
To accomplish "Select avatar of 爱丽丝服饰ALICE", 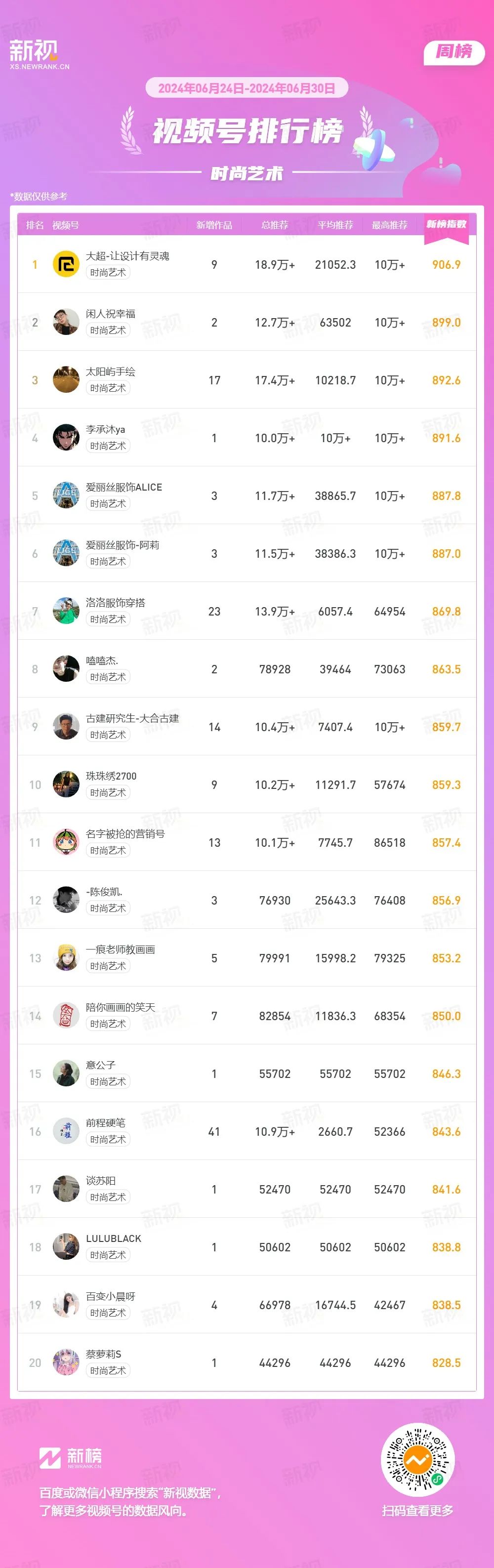I will [66, 495].
